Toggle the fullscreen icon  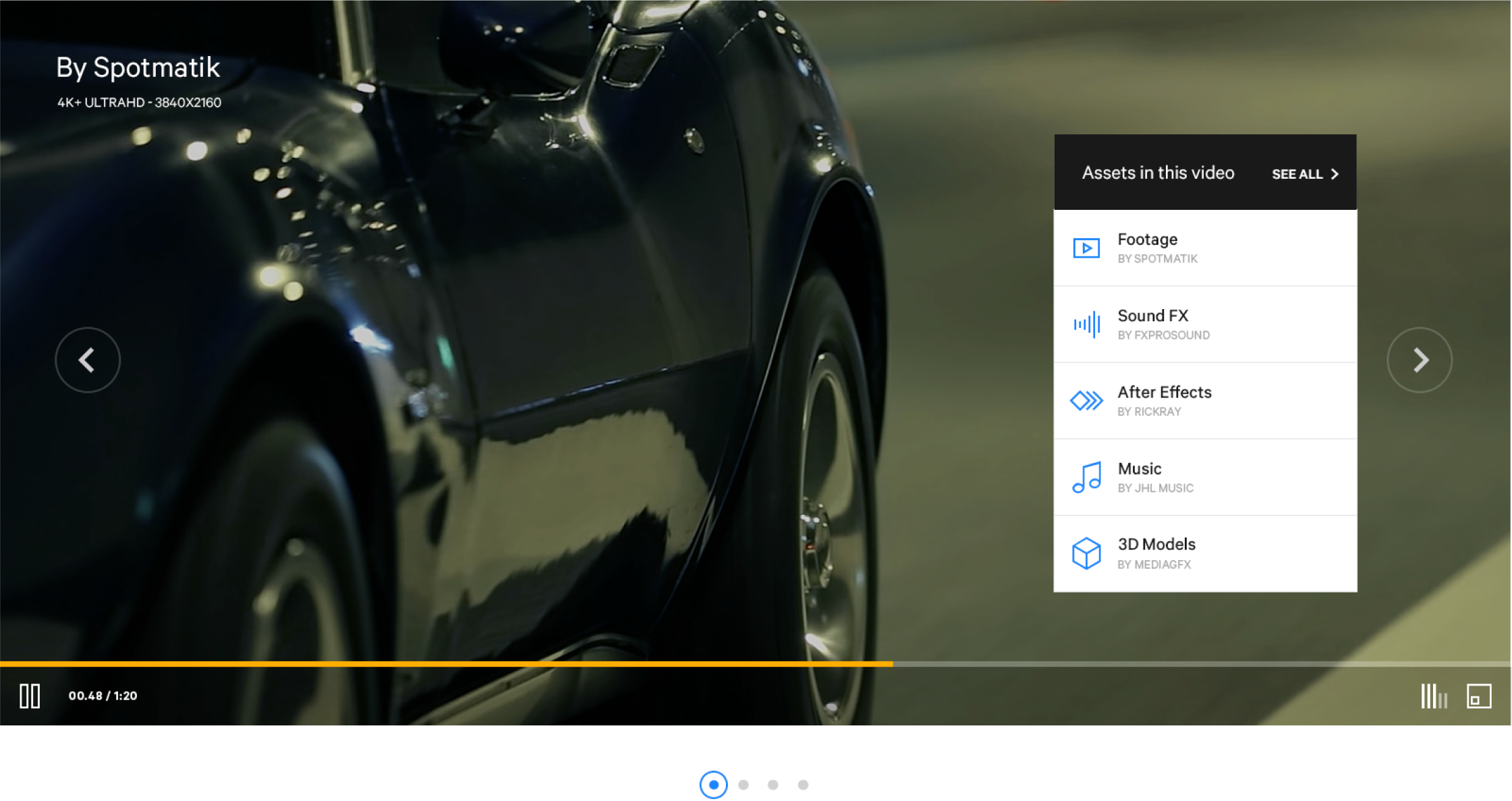[1479, 696]
